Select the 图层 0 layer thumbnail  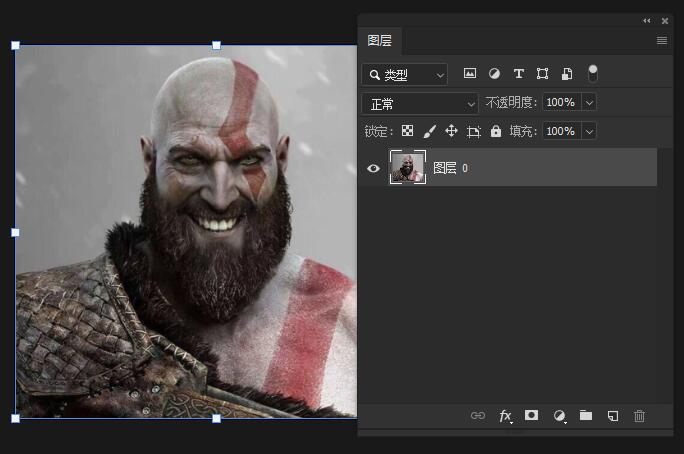[x=408, y=167]
